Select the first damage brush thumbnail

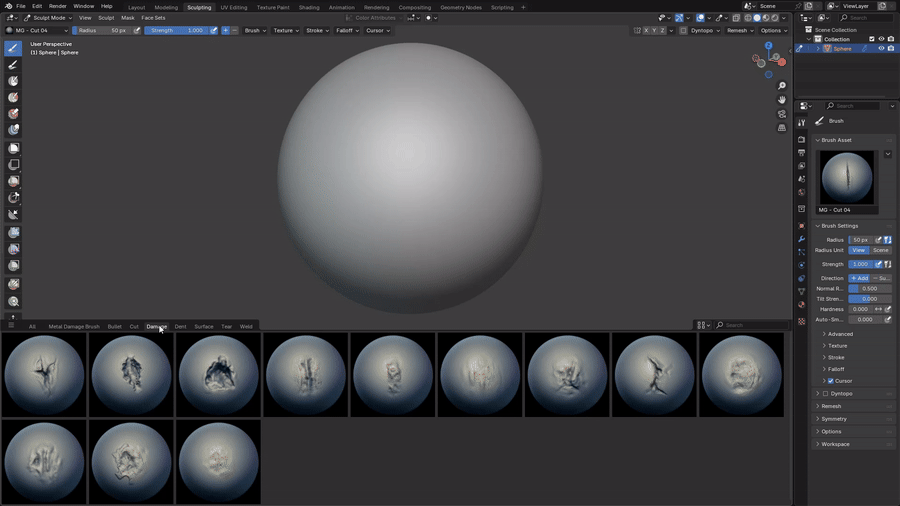44,375
